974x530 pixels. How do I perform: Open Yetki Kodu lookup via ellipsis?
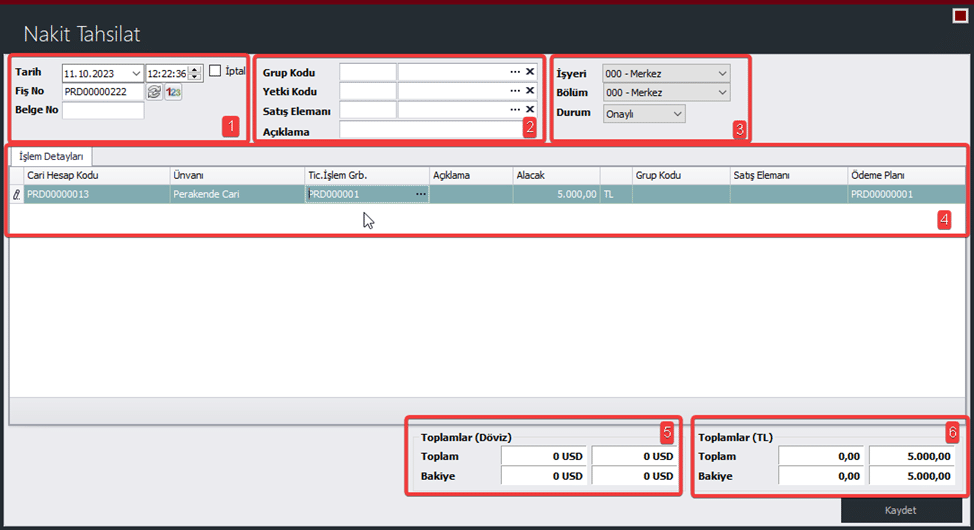515,91
